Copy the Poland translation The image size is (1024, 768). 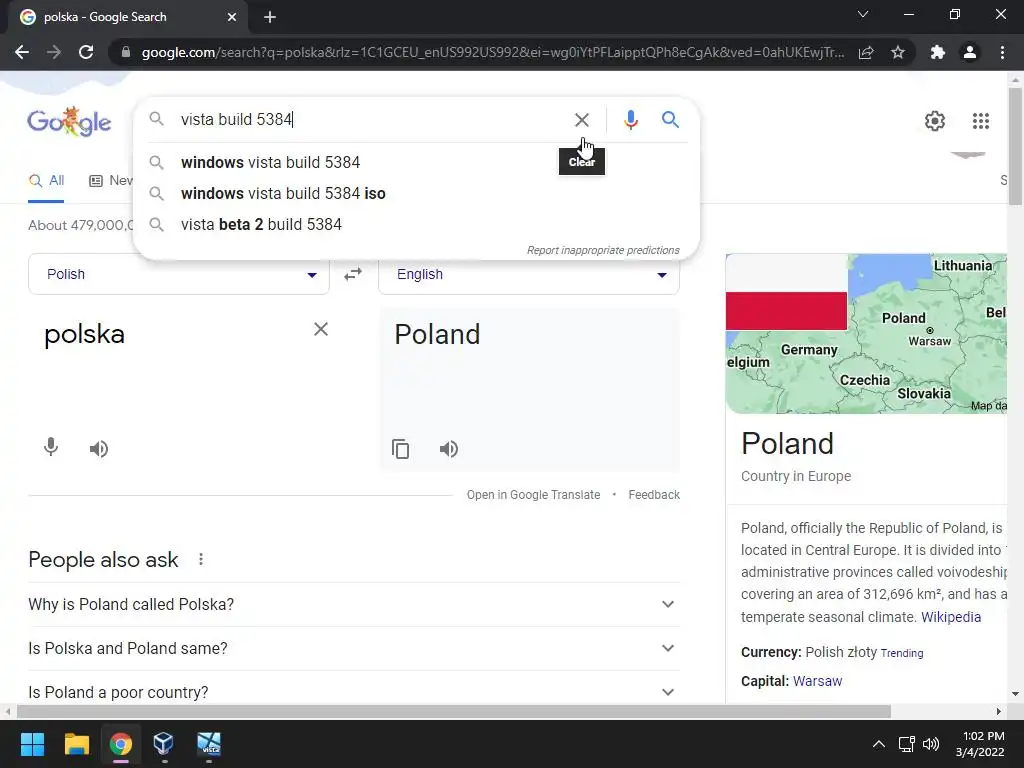(400, 449)
